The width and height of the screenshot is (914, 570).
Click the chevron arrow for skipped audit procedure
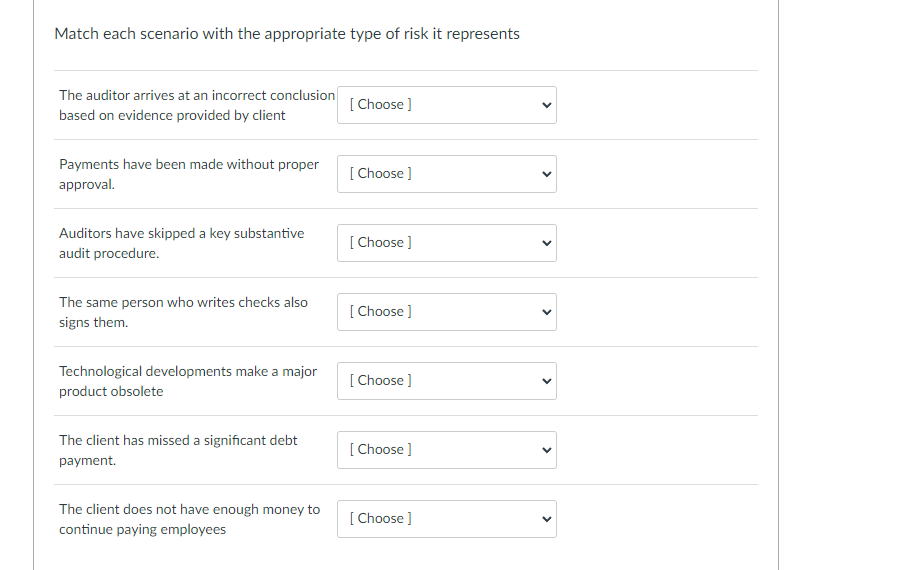(546, 243)
